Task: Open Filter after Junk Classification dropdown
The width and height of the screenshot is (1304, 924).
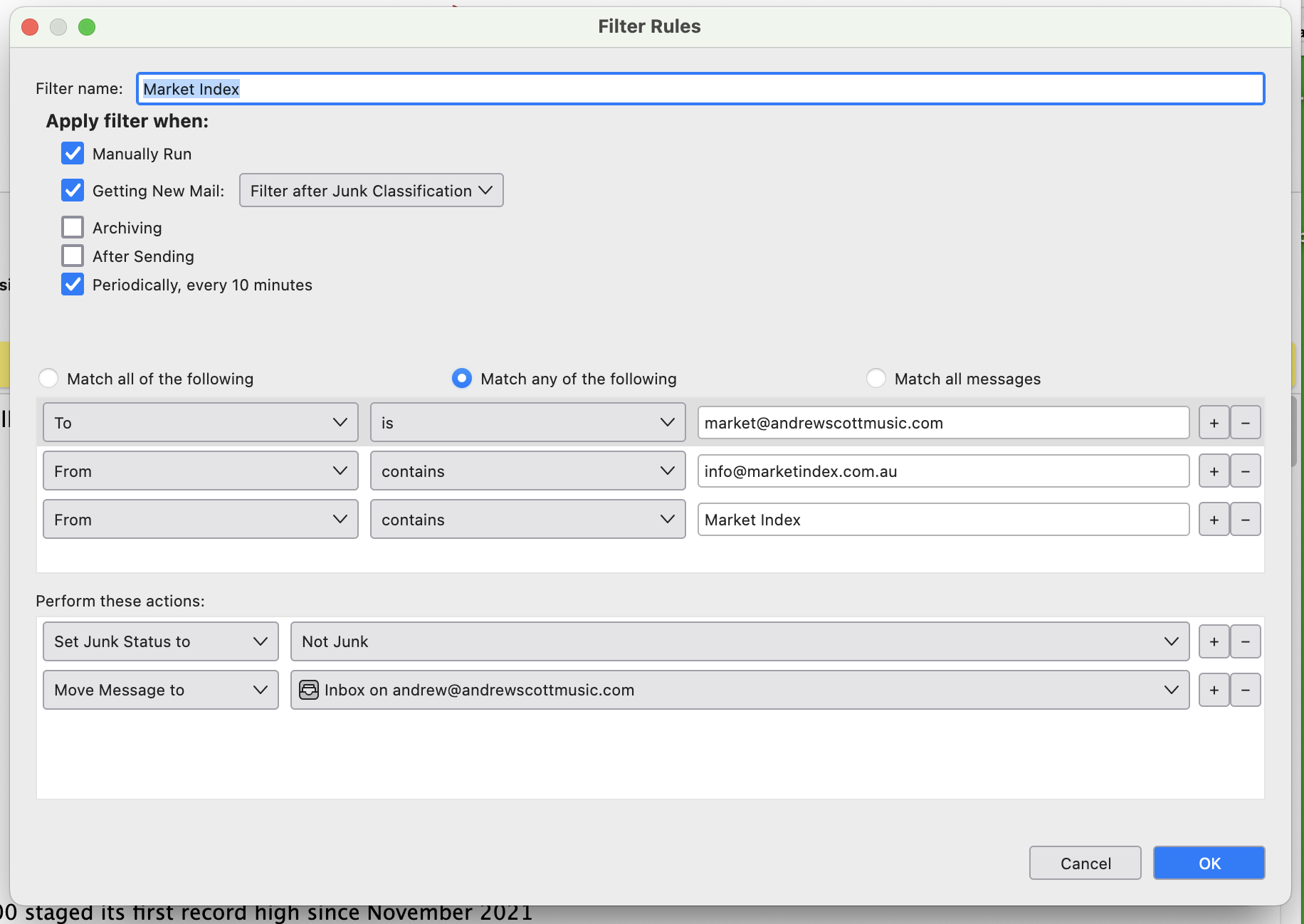Action: (371, 191)
